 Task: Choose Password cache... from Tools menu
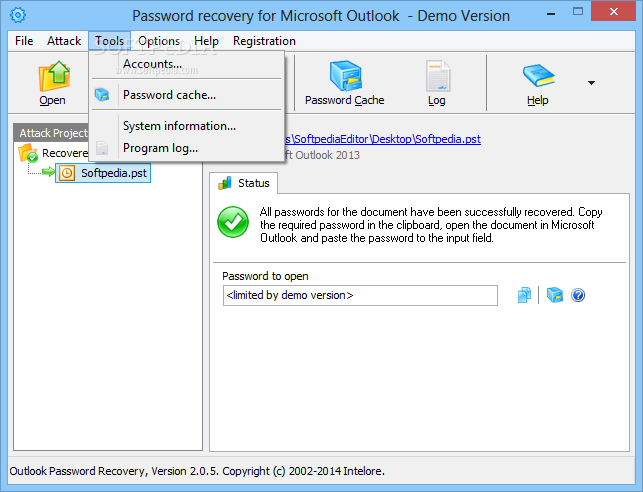click(x=187, y=95)
